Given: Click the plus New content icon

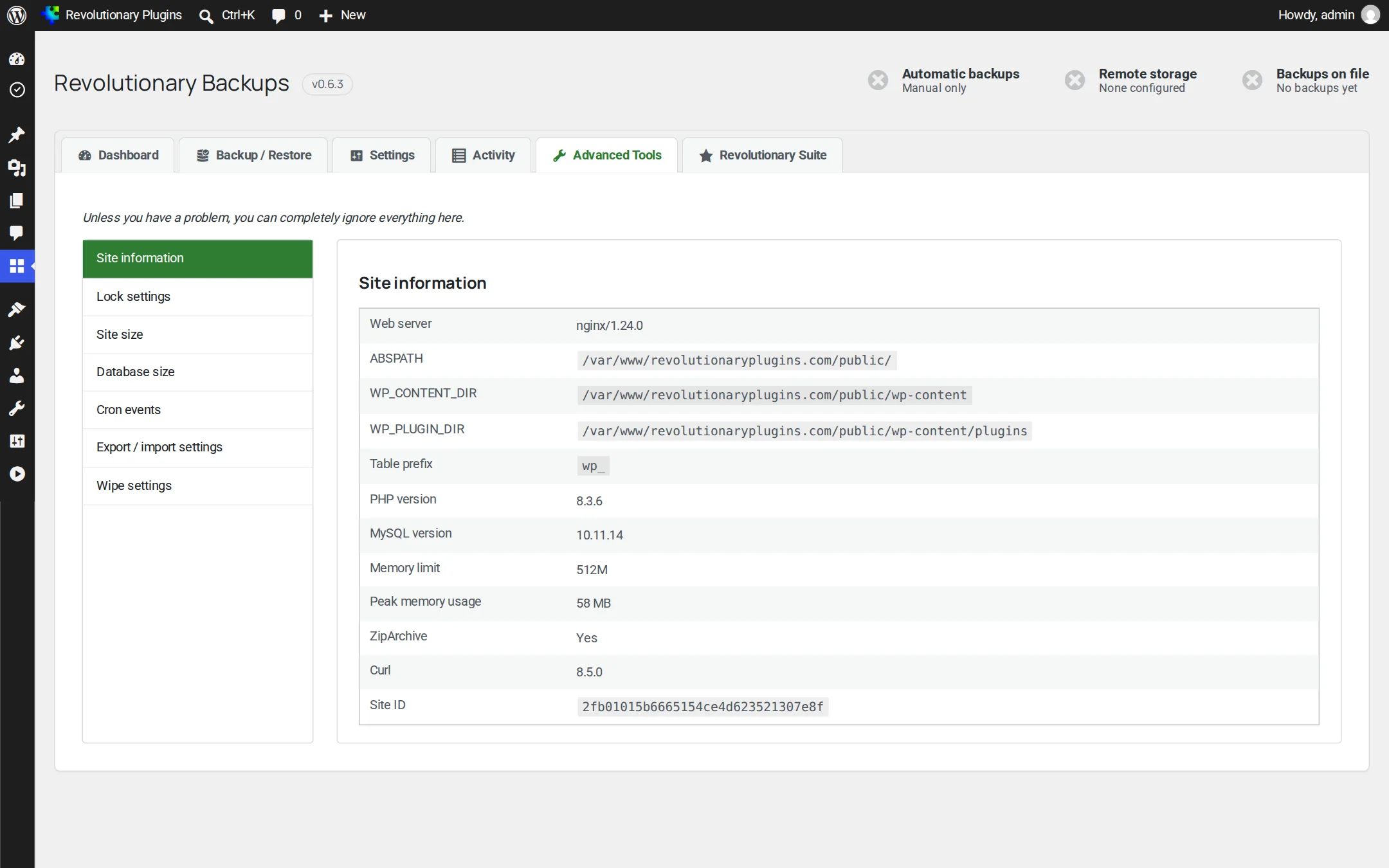Looking at the screenshot, I should (326, 15).
